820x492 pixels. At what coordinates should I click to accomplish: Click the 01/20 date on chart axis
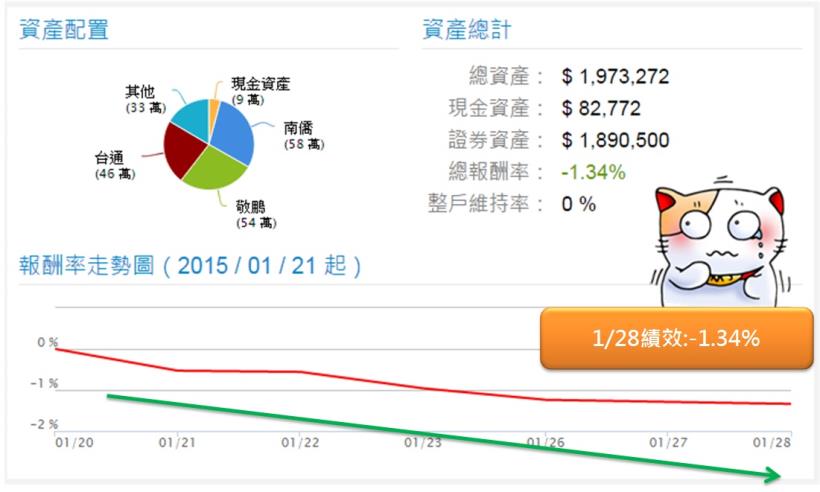tap(74, 443)
